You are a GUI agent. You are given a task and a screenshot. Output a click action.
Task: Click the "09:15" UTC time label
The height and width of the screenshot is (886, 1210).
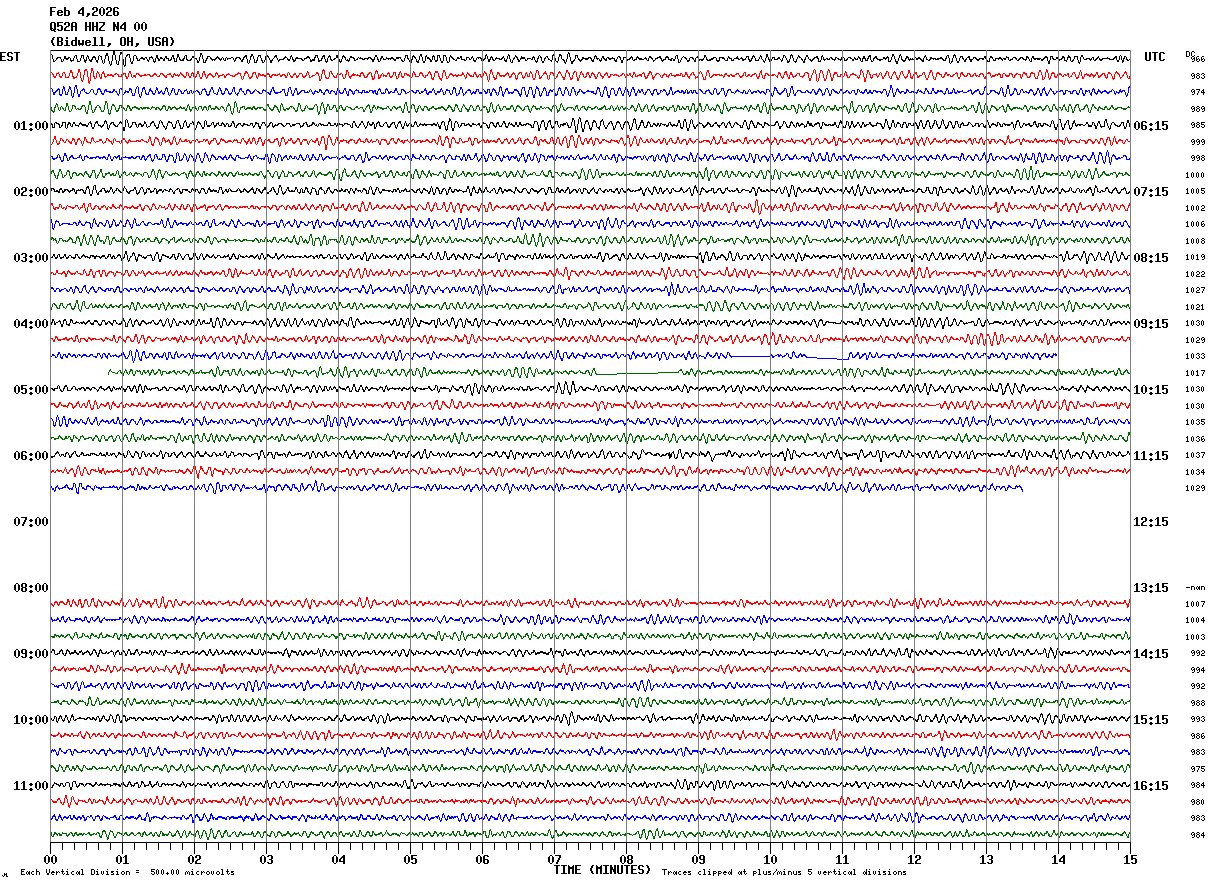[1151, 324]
